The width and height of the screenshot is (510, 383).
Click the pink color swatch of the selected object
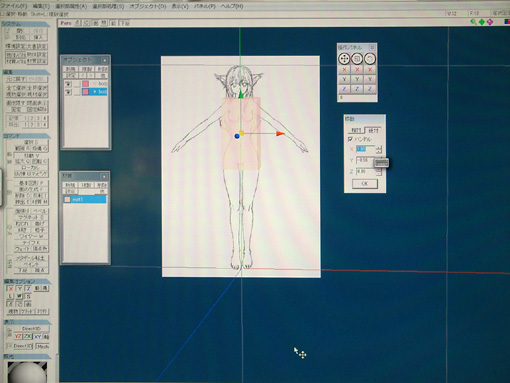pyautogui.click(x=86, y=92)
